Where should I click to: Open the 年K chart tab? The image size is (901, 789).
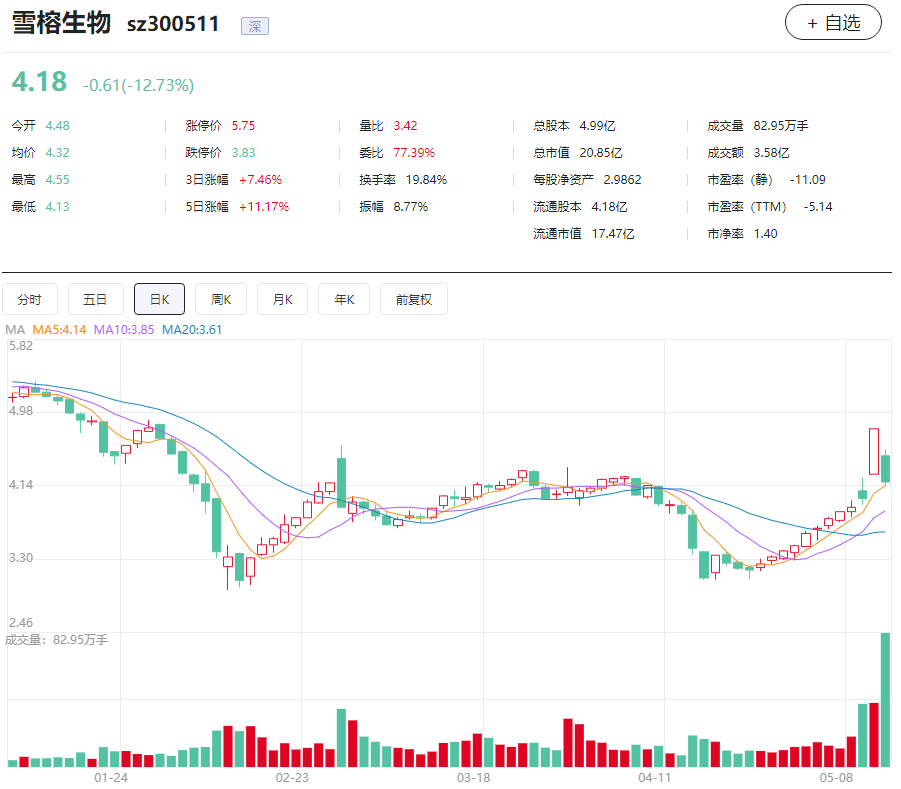[344, 299]
